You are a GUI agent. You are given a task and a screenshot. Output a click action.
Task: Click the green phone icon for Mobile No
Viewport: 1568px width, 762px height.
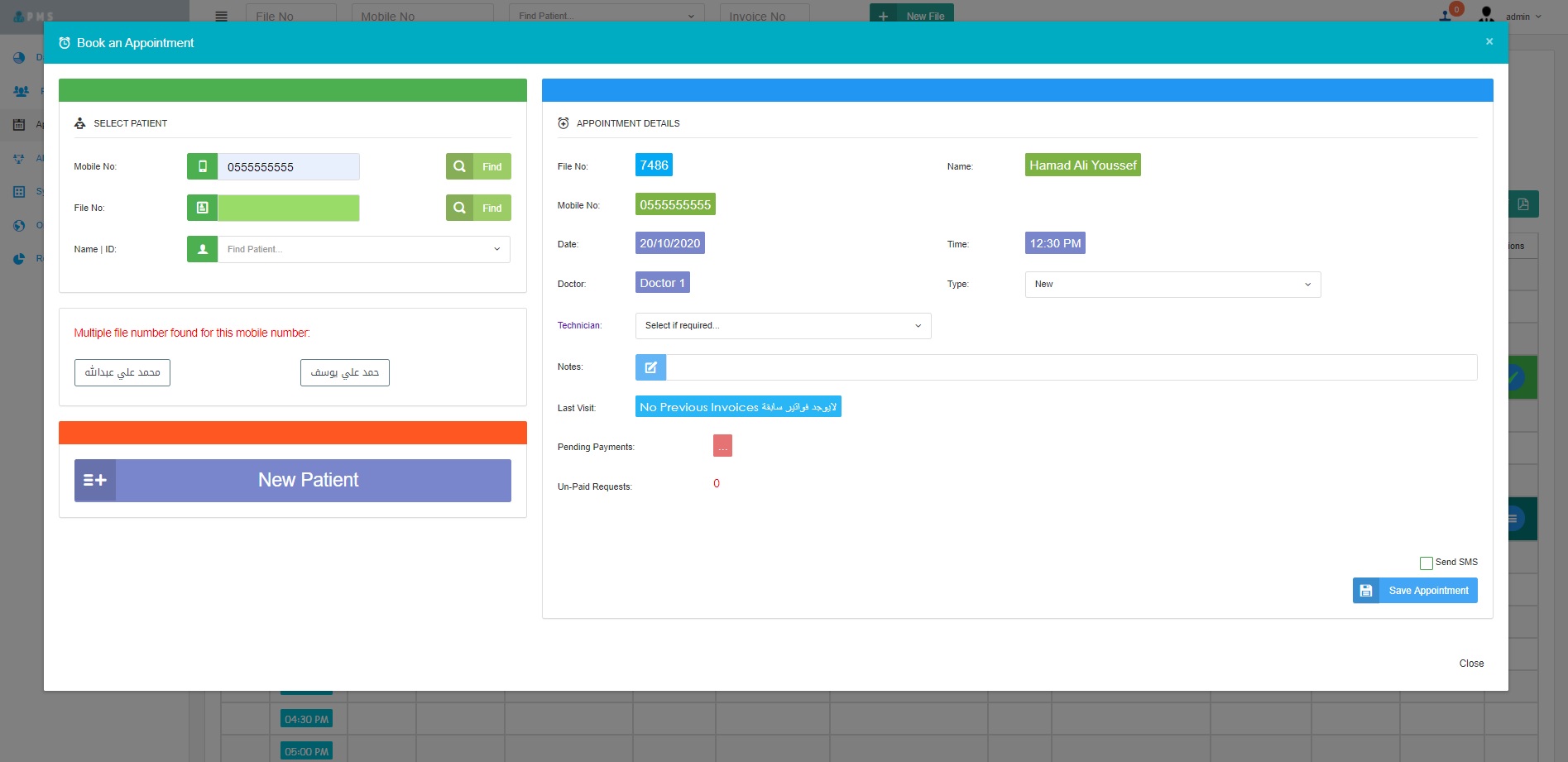(x=203, y=166)
